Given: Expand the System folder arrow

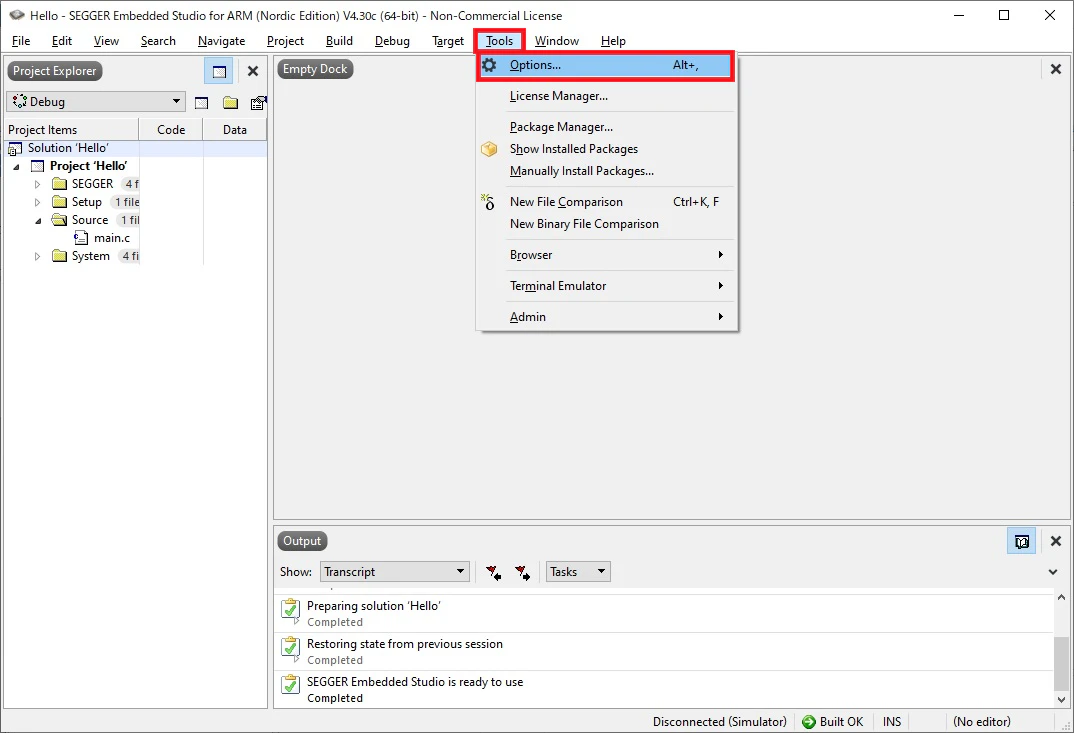Looking at the screenshot, I should pyautogui.click(x=38, y=256).
